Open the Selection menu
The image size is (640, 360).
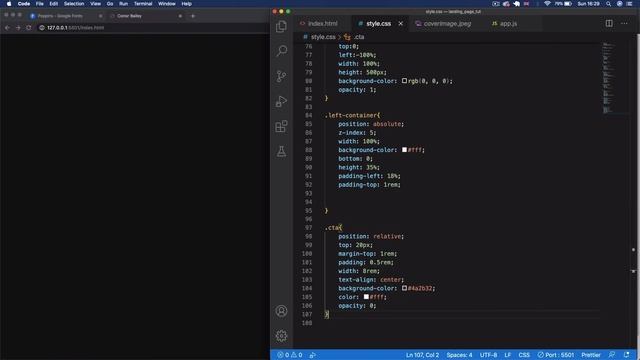coord(74,4)
